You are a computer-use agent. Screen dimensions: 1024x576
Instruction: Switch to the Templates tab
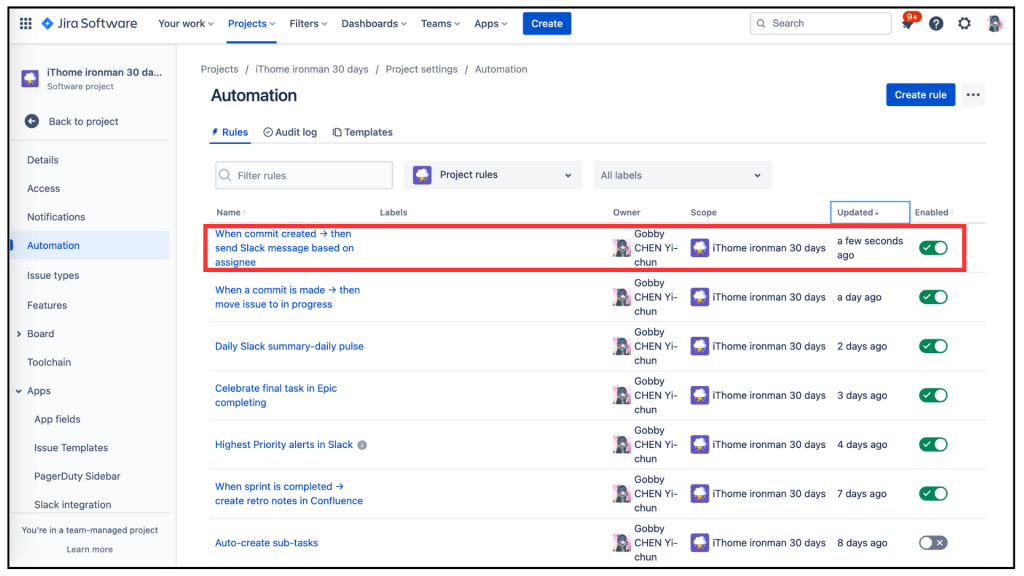(x=362, y=132)
